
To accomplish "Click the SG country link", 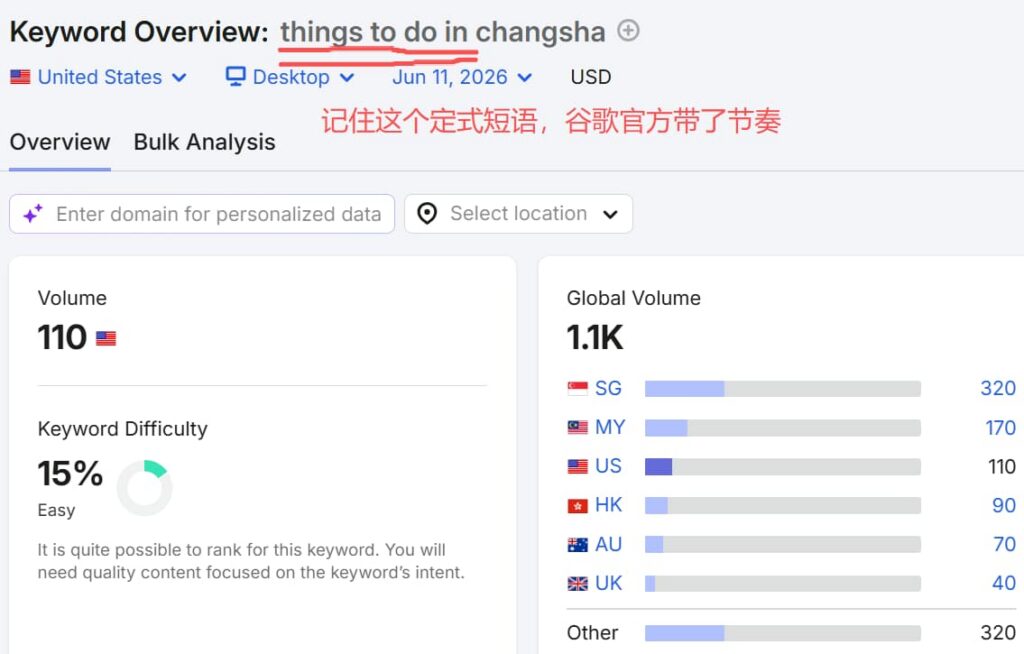I will click(x=608, y=388).
